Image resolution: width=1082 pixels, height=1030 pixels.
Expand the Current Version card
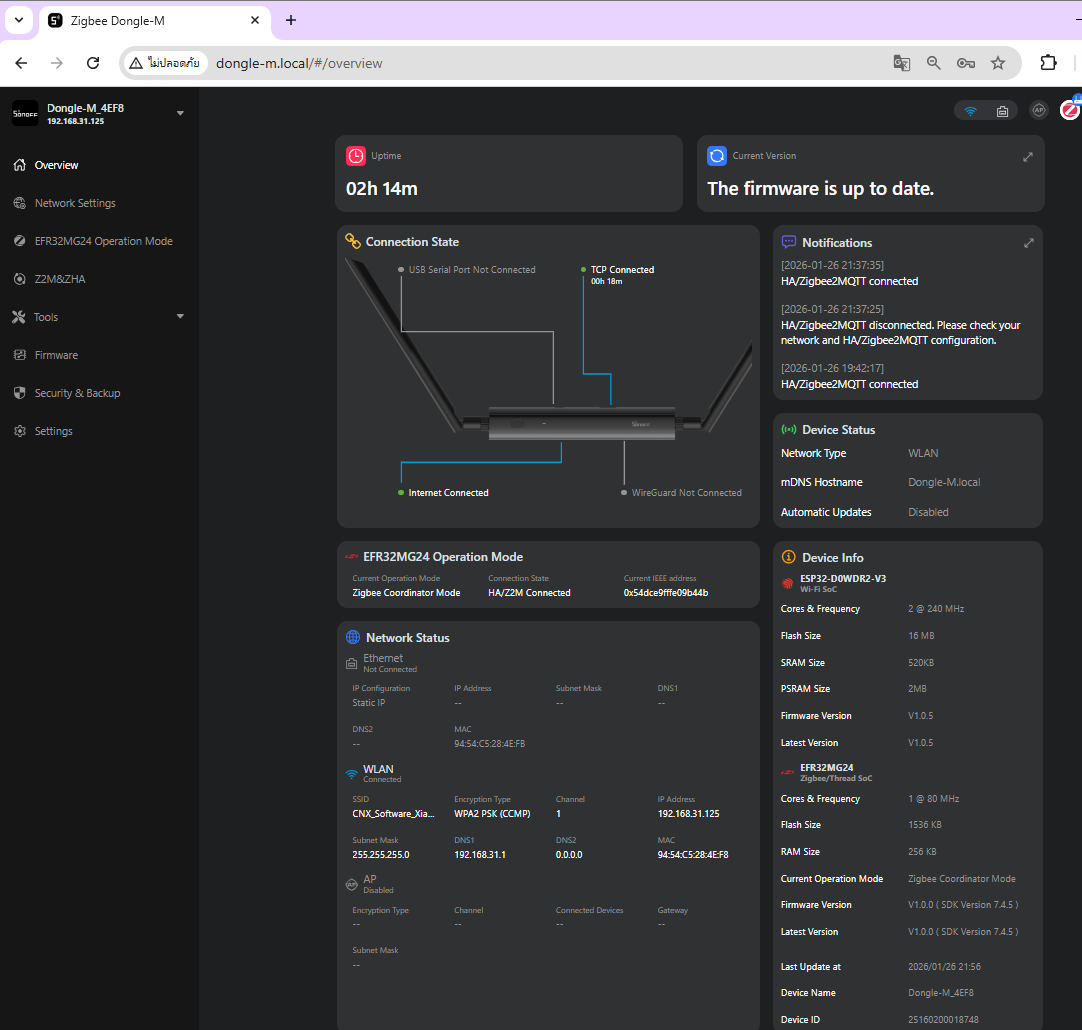[x=1027, y=157]
